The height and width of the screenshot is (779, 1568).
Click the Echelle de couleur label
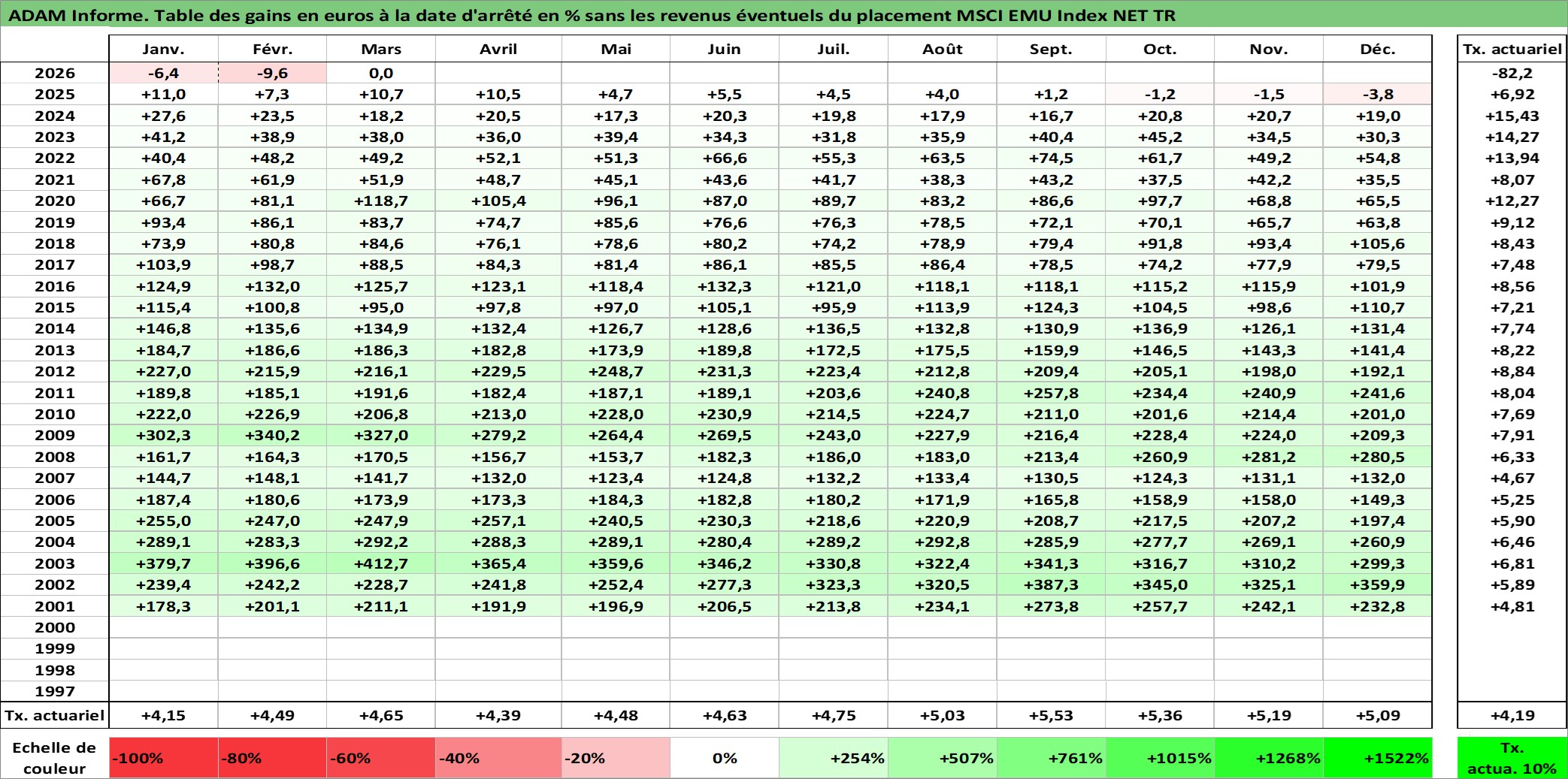click(54, 758)
